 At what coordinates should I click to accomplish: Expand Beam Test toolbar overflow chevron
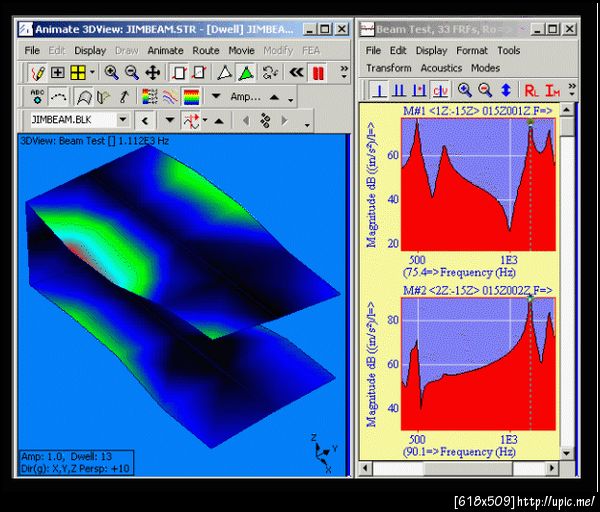(x=572, y=90)
